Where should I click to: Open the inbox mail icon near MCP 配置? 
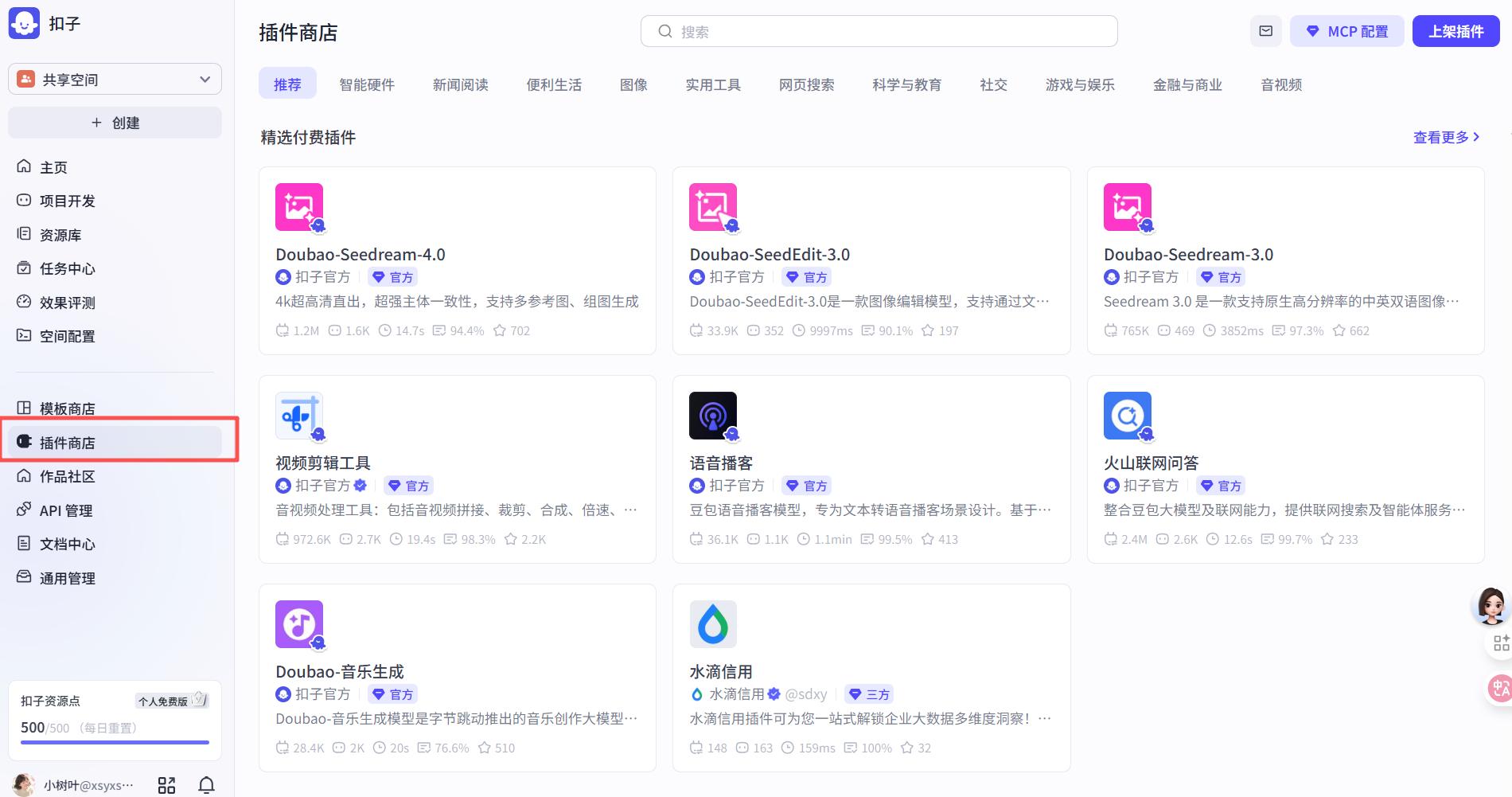(1265, 31)
